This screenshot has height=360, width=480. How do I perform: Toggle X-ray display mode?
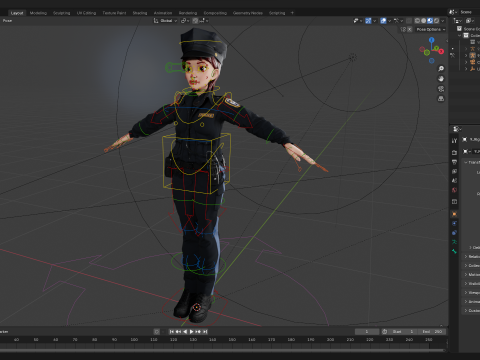pyautogui.click(x=409, y=21)
